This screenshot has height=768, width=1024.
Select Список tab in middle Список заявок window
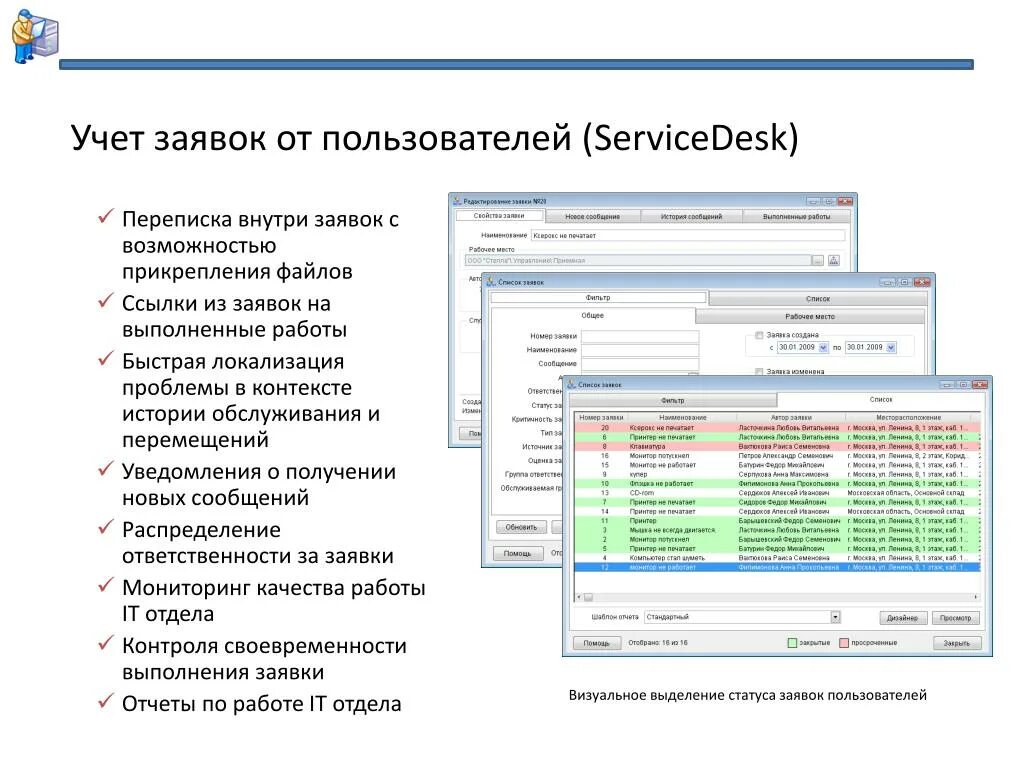[x=818, y=298]
